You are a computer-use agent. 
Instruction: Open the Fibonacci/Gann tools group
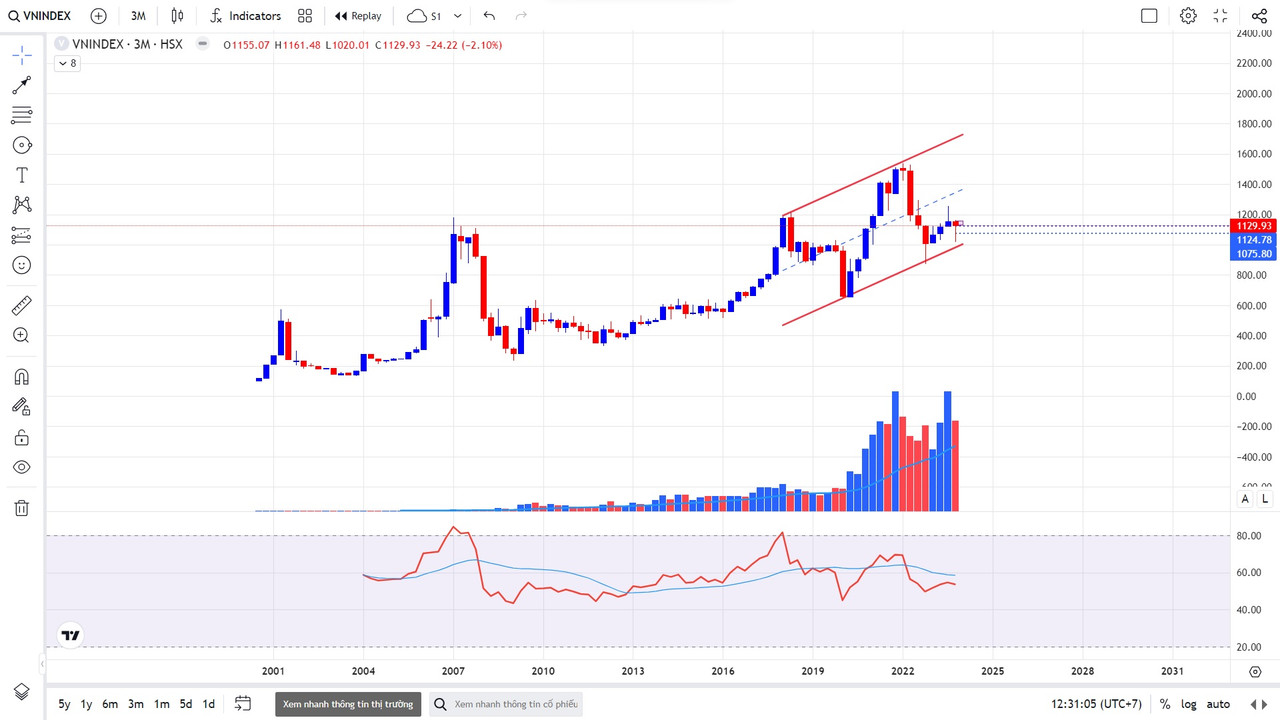22,115
